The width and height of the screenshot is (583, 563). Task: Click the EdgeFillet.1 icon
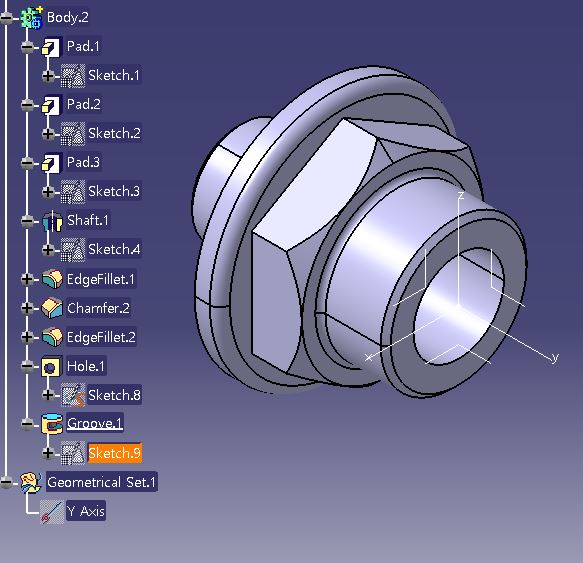pos(52,279)
